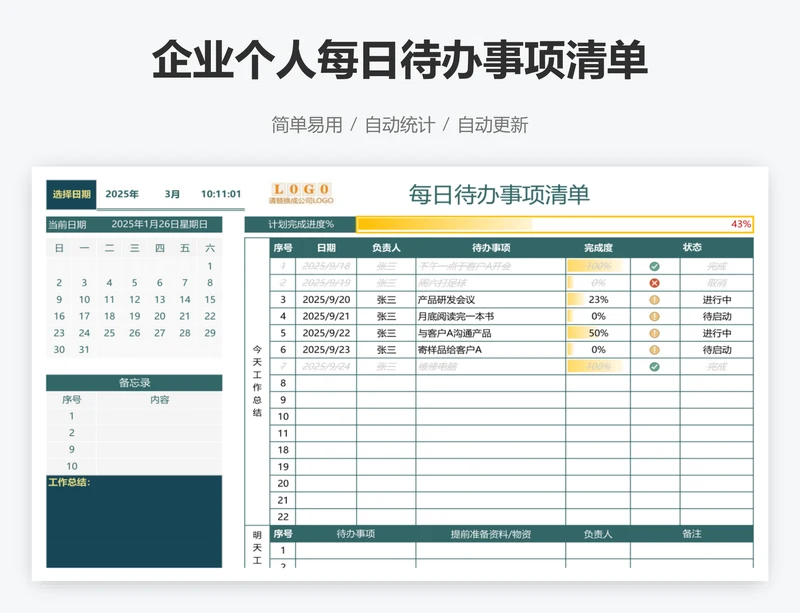Click the red cancel icon in row 2
This screenshot has height=613, width=800.
pyautogui.click(x=654, y=283)
